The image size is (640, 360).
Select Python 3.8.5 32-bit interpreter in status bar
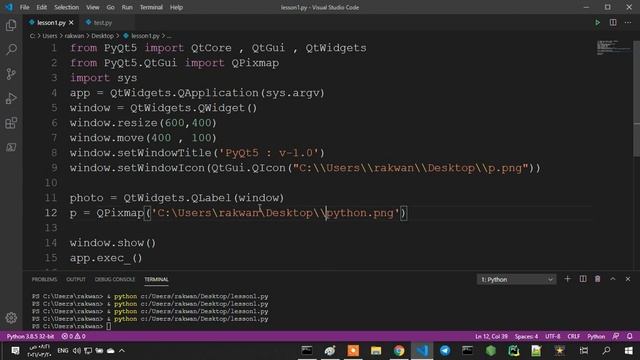[30, 336]
